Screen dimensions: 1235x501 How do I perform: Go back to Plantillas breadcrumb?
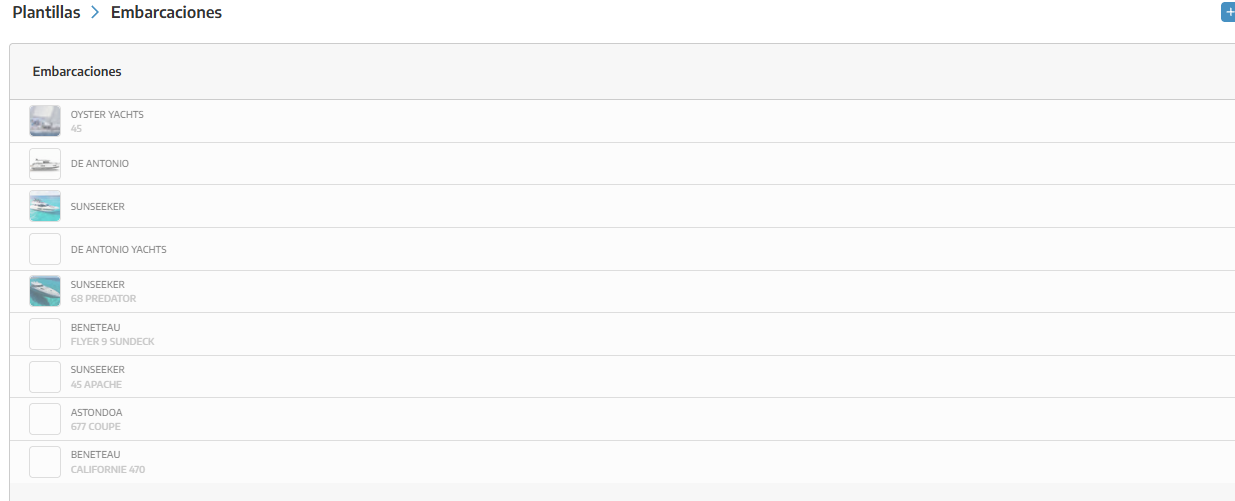[x=46, y=13]
